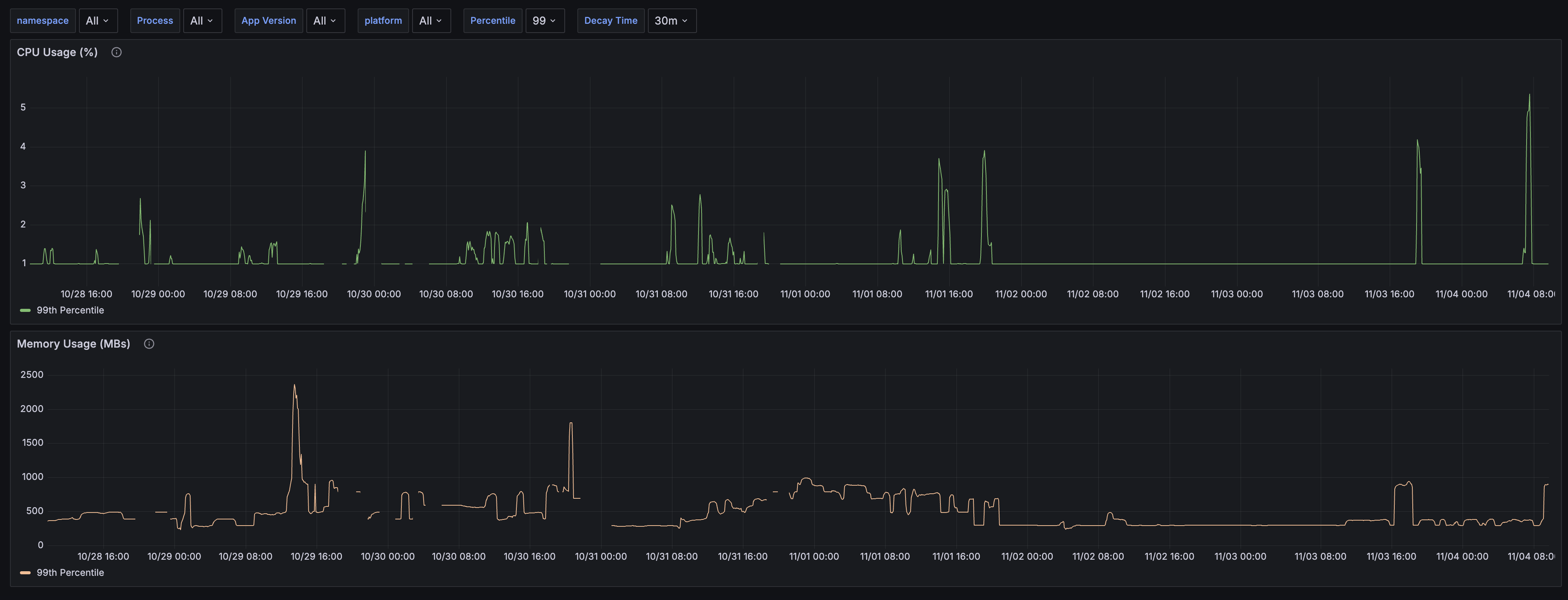Click the Memory Usage panel info icon
This screenshot has width=1568, height=600.
(x=148, y=344)
